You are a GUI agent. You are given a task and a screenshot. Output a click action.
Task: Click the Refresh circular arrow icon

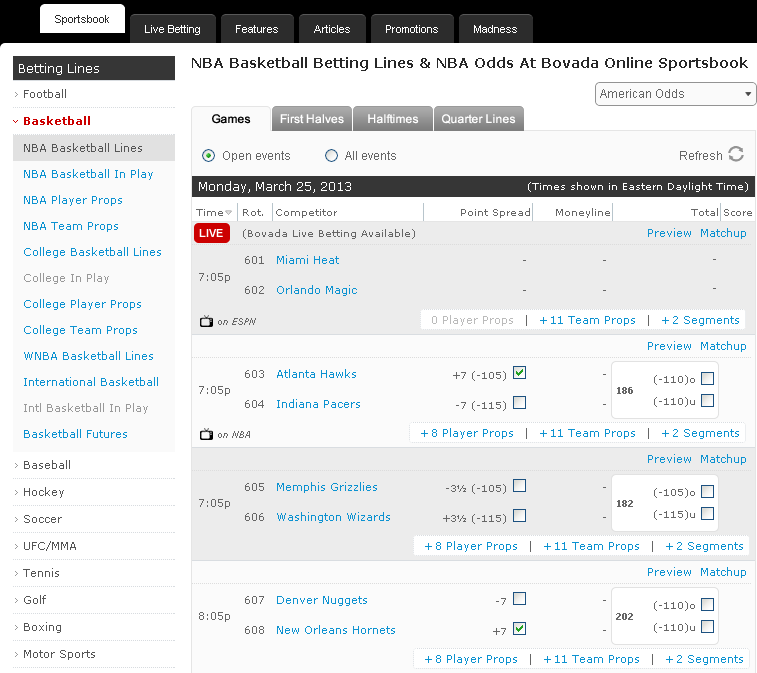pyautogui.click(x=736, y=154)
